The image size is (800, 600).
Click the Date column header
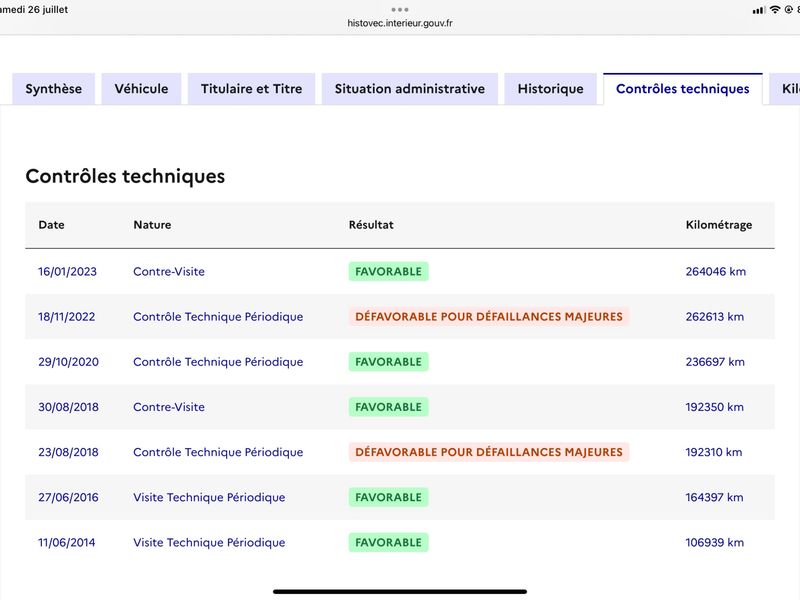(52, 225)
